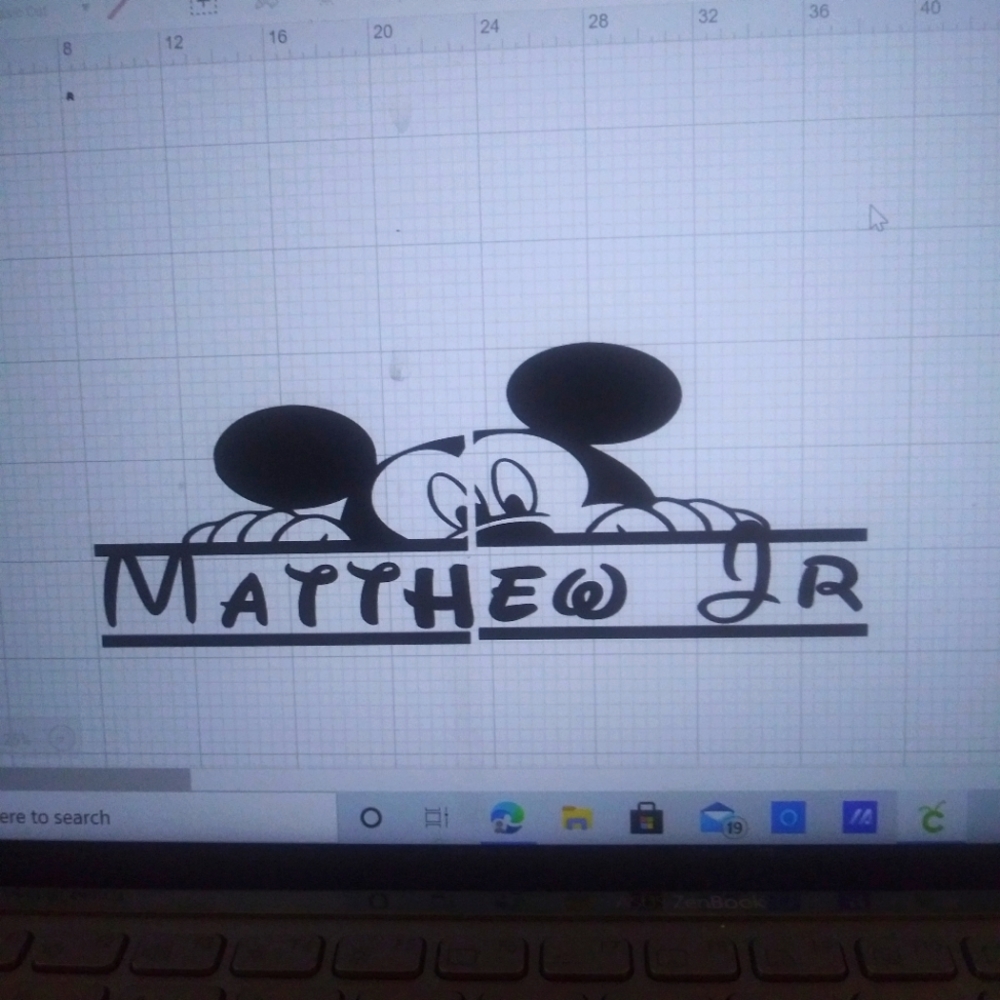The width and height of the screenshot is (1000, 1000).
Task: Click the pink linetype color swatch
Action: (120, 8)
